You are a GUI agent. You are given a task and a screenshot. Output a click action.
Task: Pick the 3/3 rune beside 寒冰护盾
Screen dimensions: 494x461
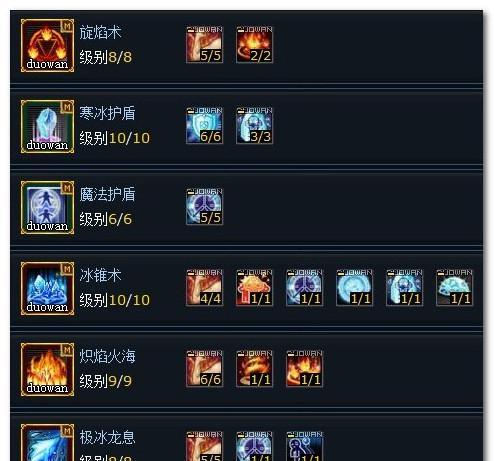click(255, 126)
